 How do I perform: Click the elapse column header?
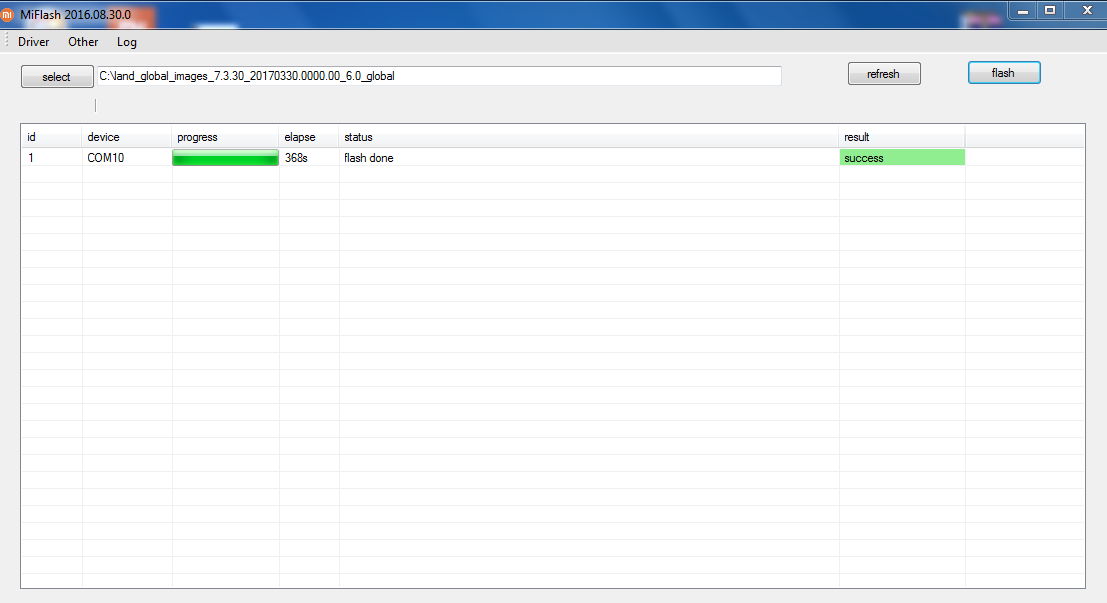pyautogui.click(x=308, y=137)
